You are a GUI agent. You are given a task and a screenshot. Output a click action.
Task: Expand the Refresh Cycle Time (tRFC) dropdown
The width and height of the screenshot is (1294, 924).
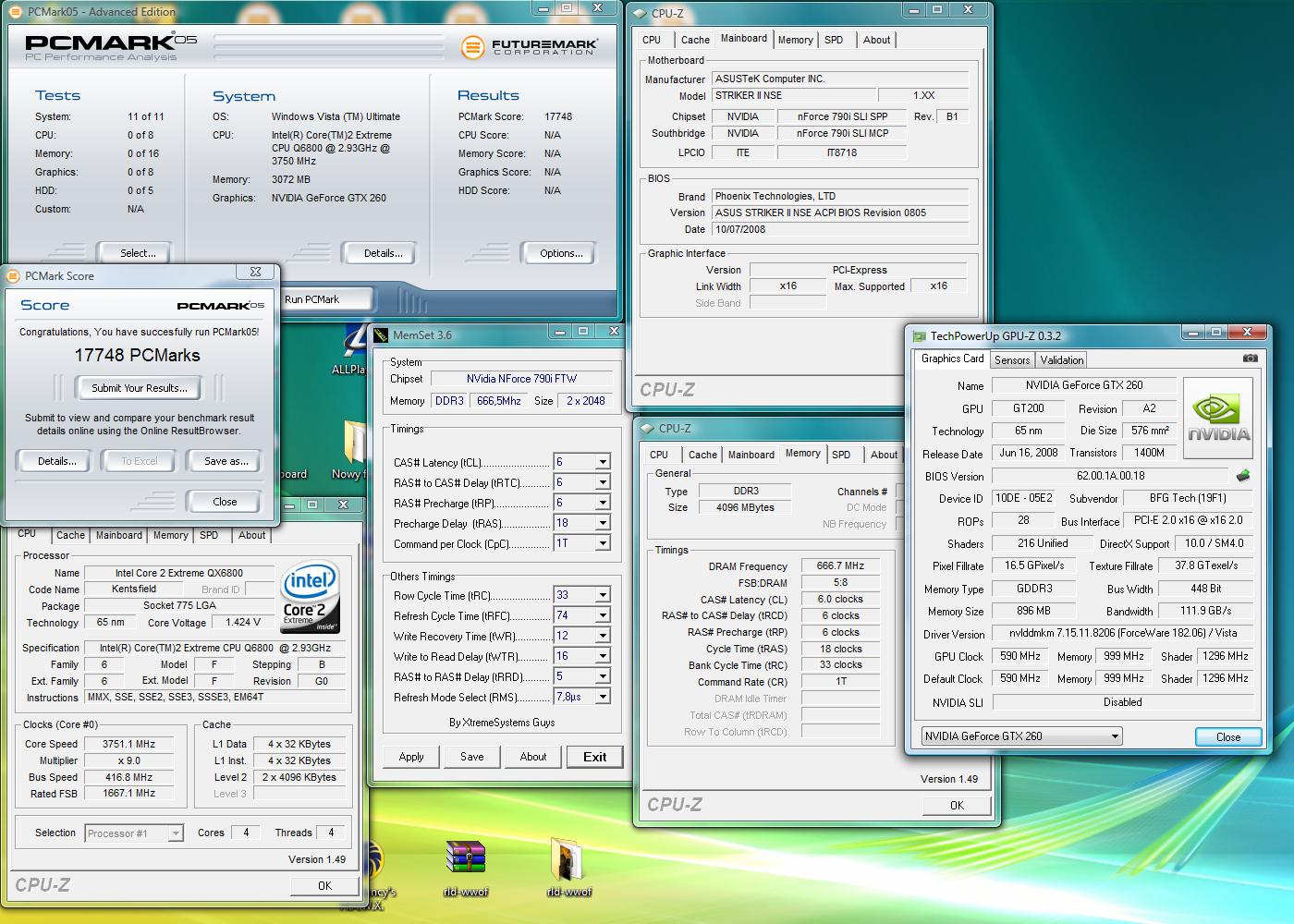point(603,615)
